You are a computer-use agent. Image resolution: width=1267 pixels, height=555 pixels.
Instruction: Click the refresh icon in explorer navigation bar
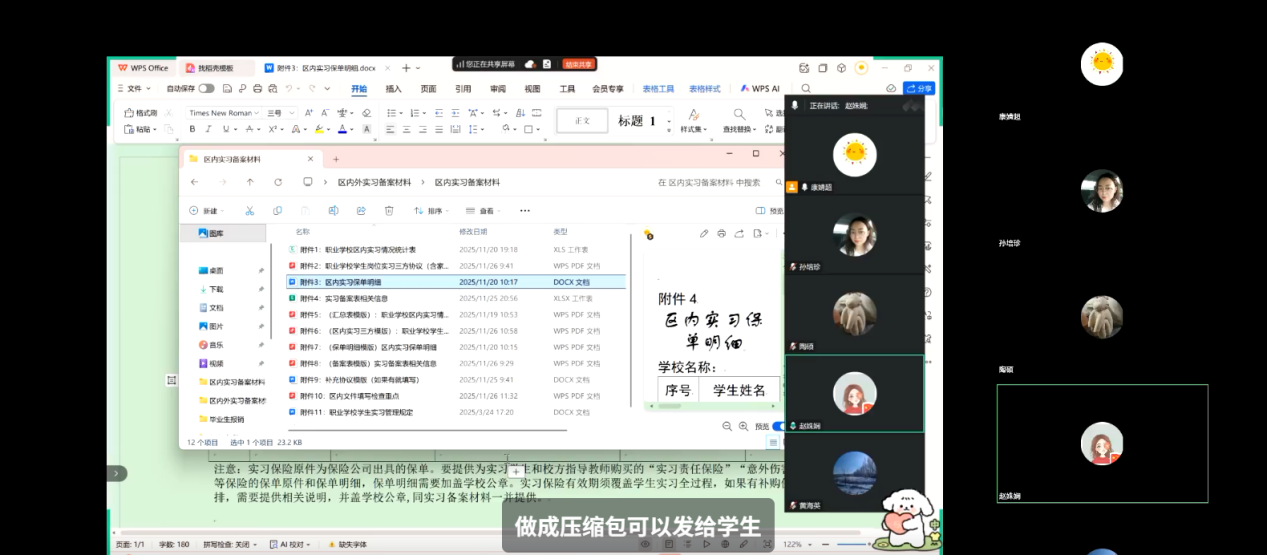278,182
